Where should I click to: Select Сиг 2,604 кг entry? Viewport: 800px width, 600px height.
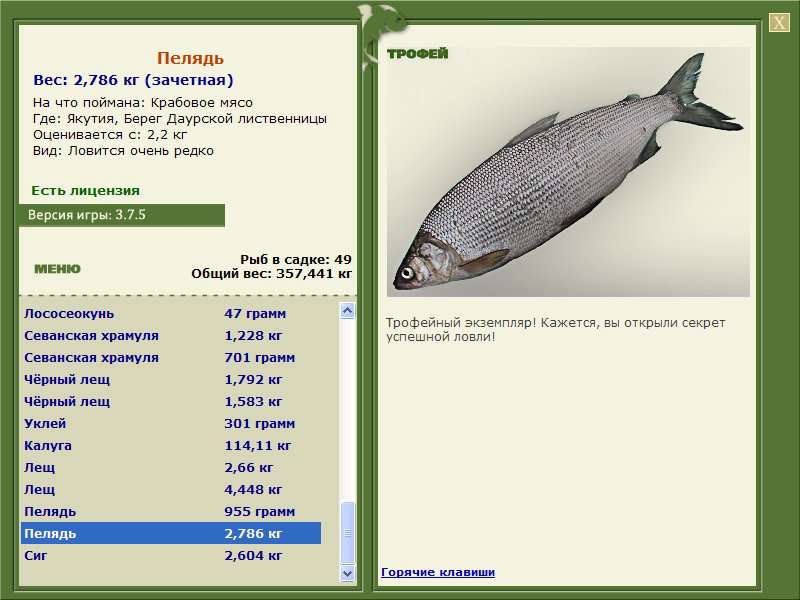click(x=170, y=556)
